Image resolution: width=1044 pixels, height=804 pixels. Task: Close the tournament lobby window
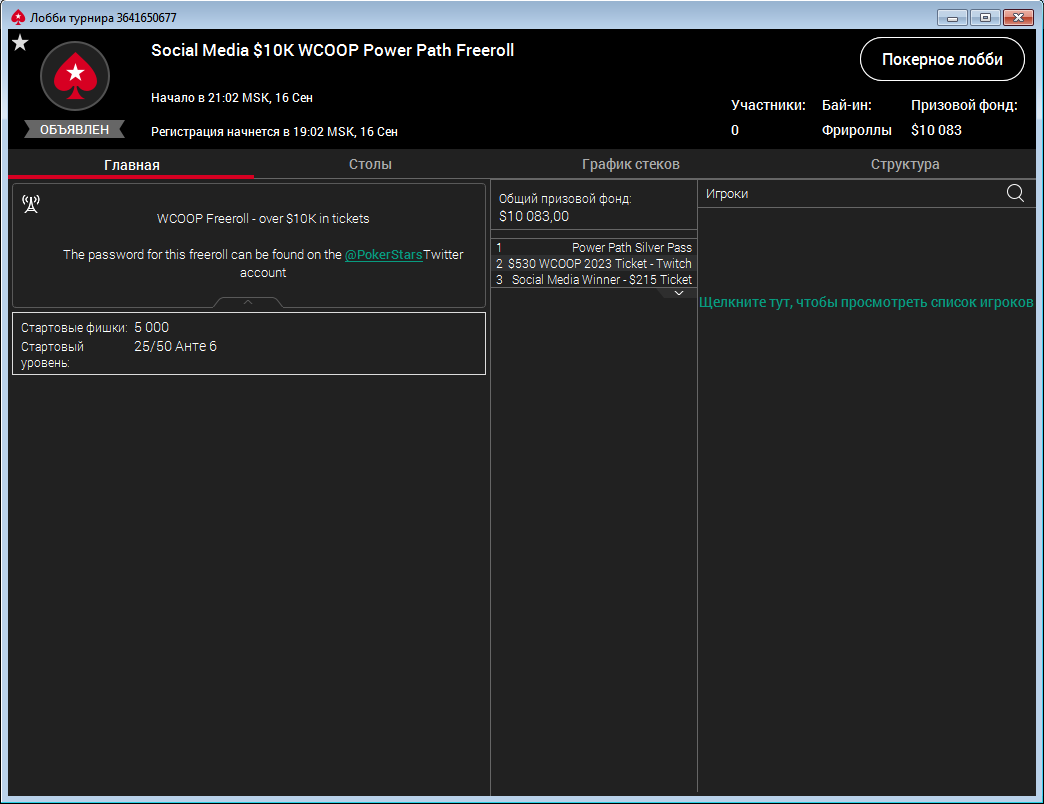[1017, 17]
